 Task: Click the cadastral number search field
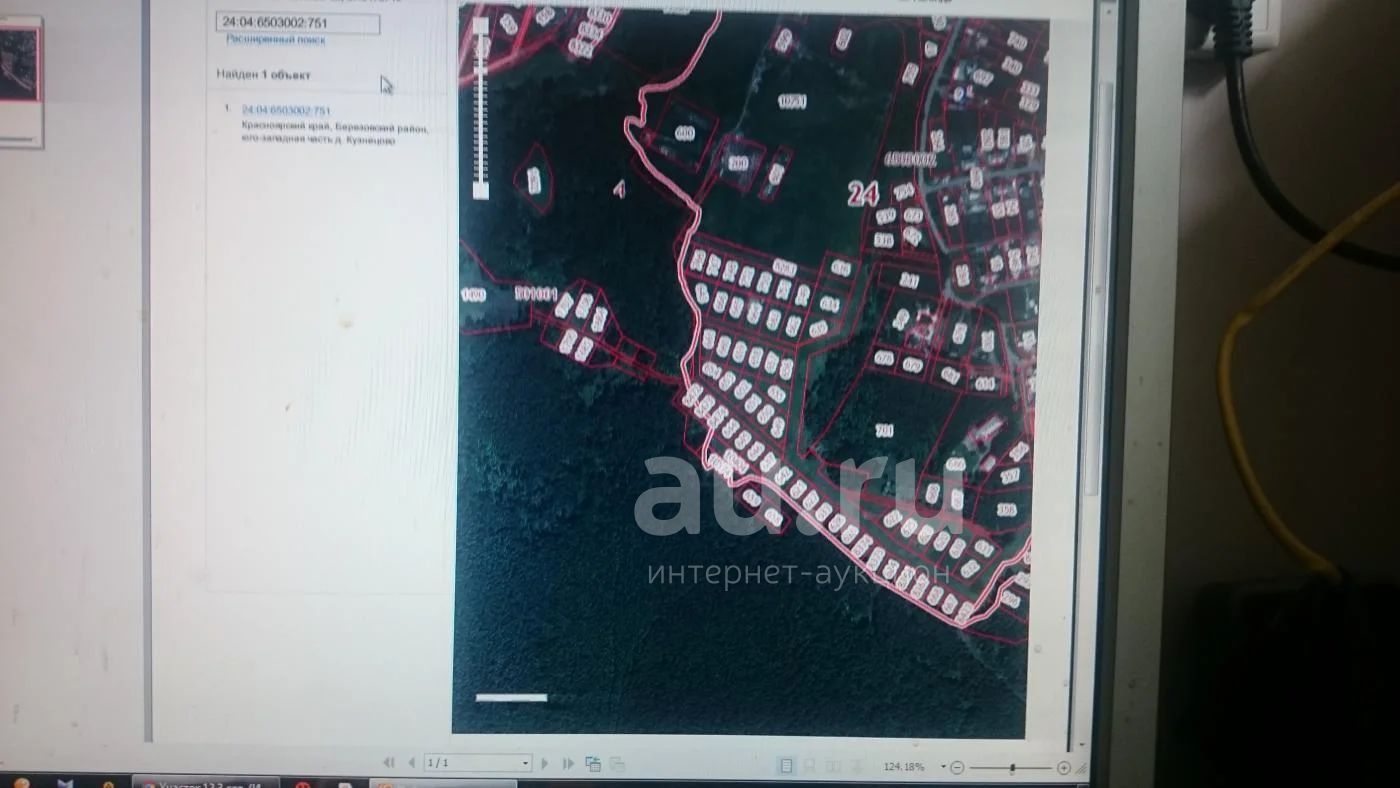(298, 23)
